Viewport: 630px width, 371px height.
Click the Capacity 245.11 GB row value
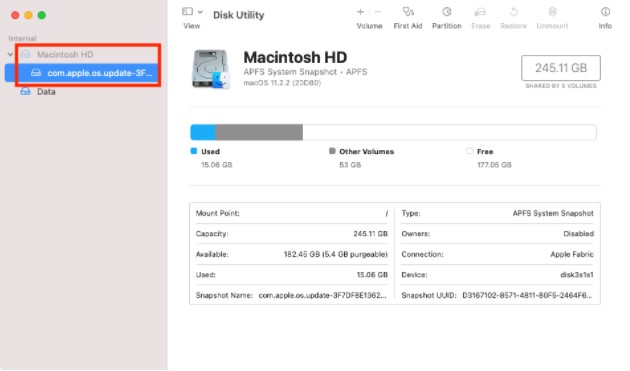(370, 234)
